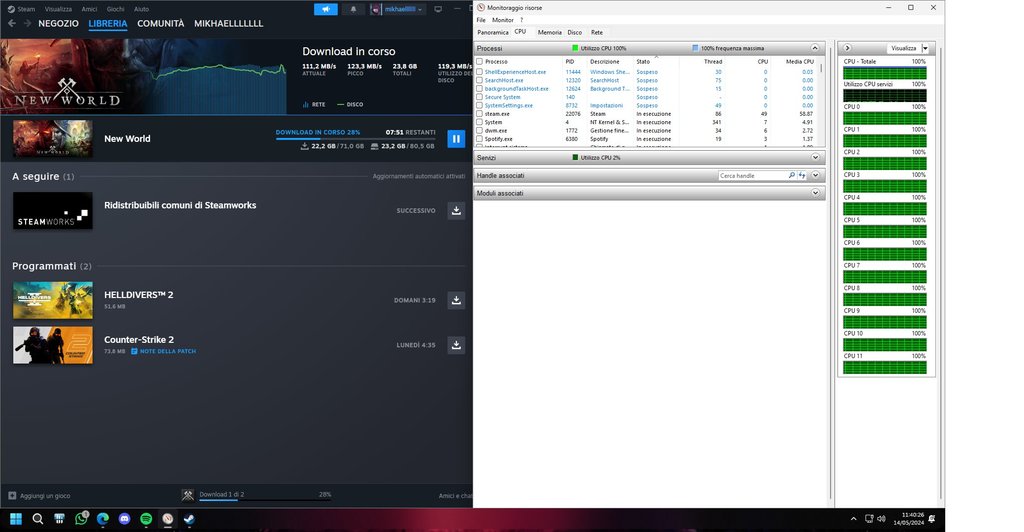
Task: Check SearchHost.exe process
Action: click(479, 80)
